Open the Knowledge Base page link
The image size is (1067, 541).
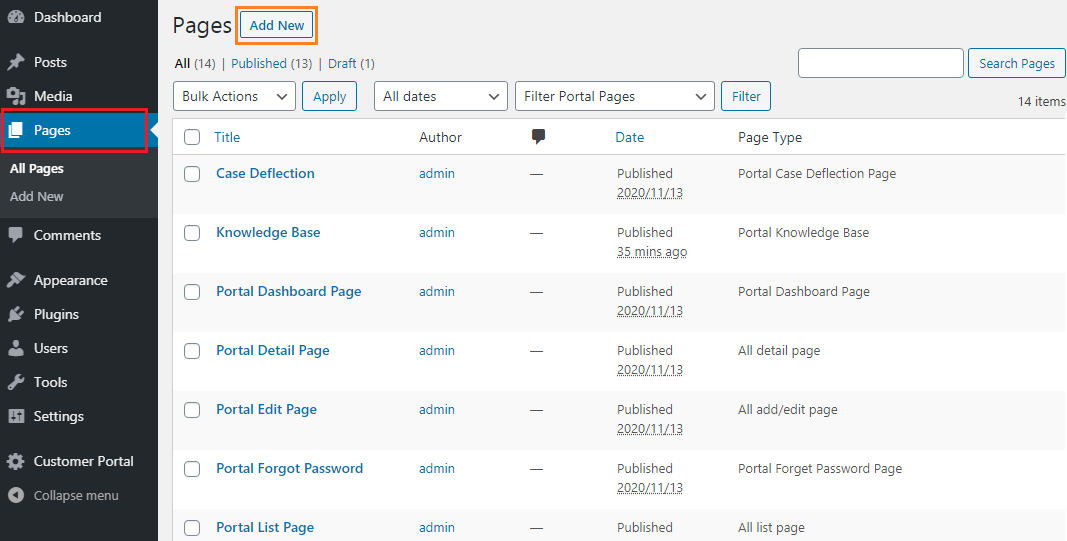tap(268, 232)
